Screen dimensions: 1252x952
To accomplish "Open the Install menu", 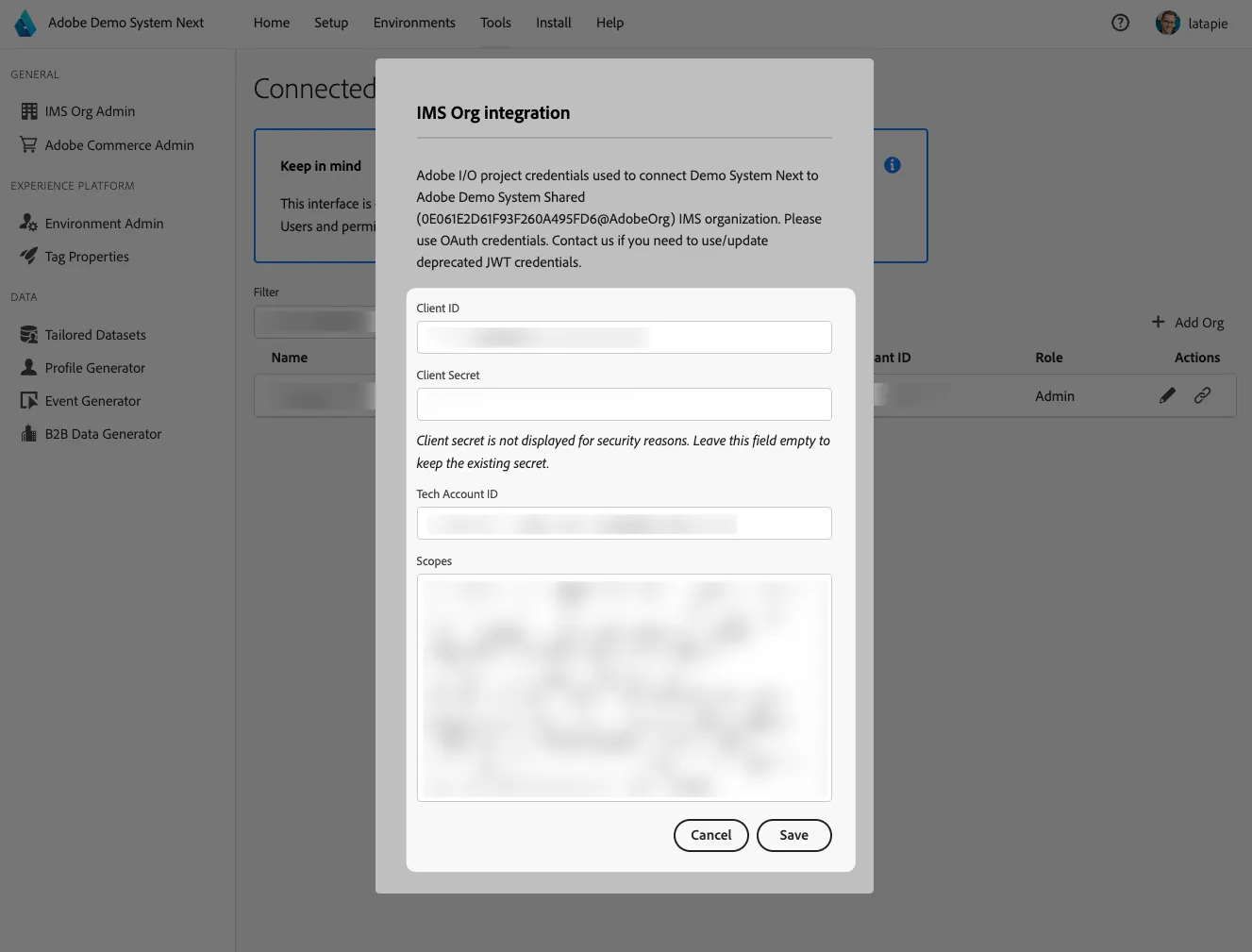I will (x=554, y=23).
